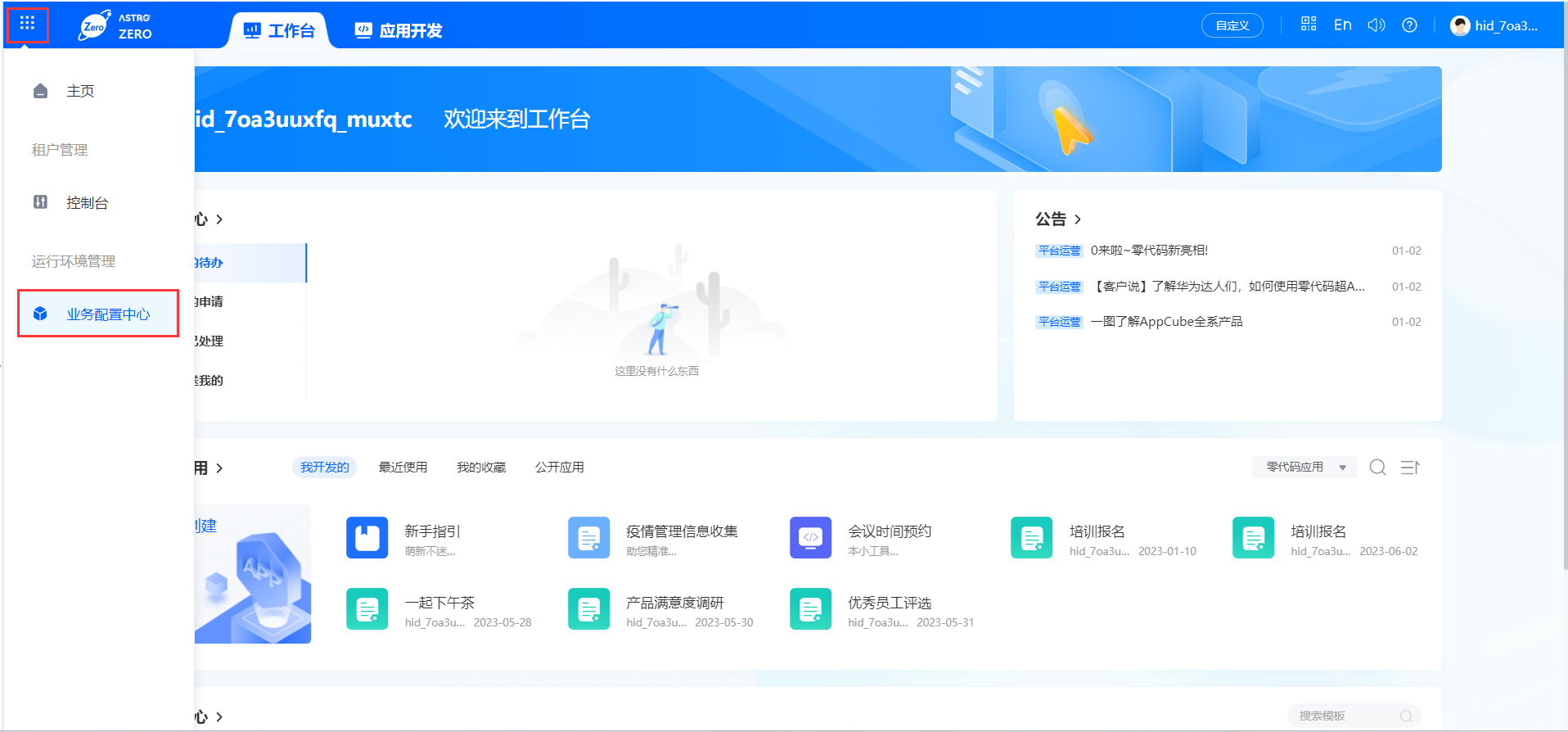This screenshot has height=732, width=1568.
Task: Click the 新手指引 app icon
Action: [x=367, y=537]
